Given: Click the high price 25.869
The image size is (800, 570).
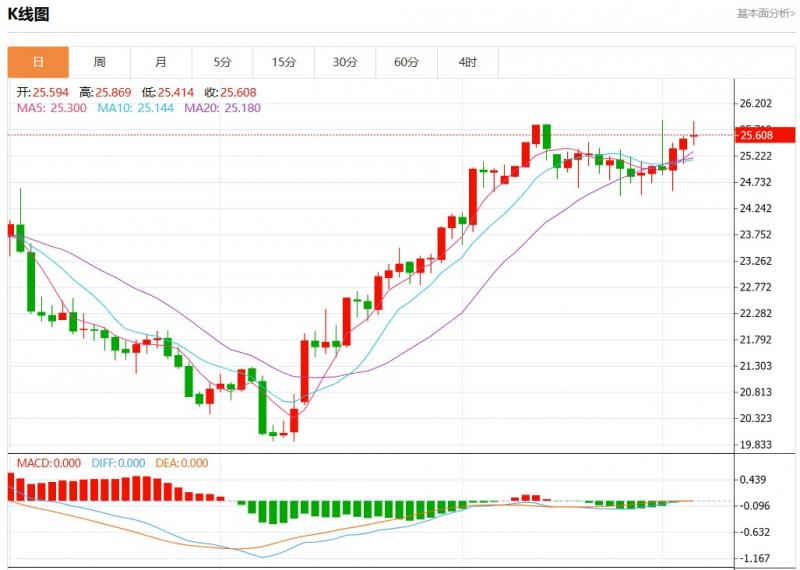Looking at the screenshot, I should click(x=113, y=92).
